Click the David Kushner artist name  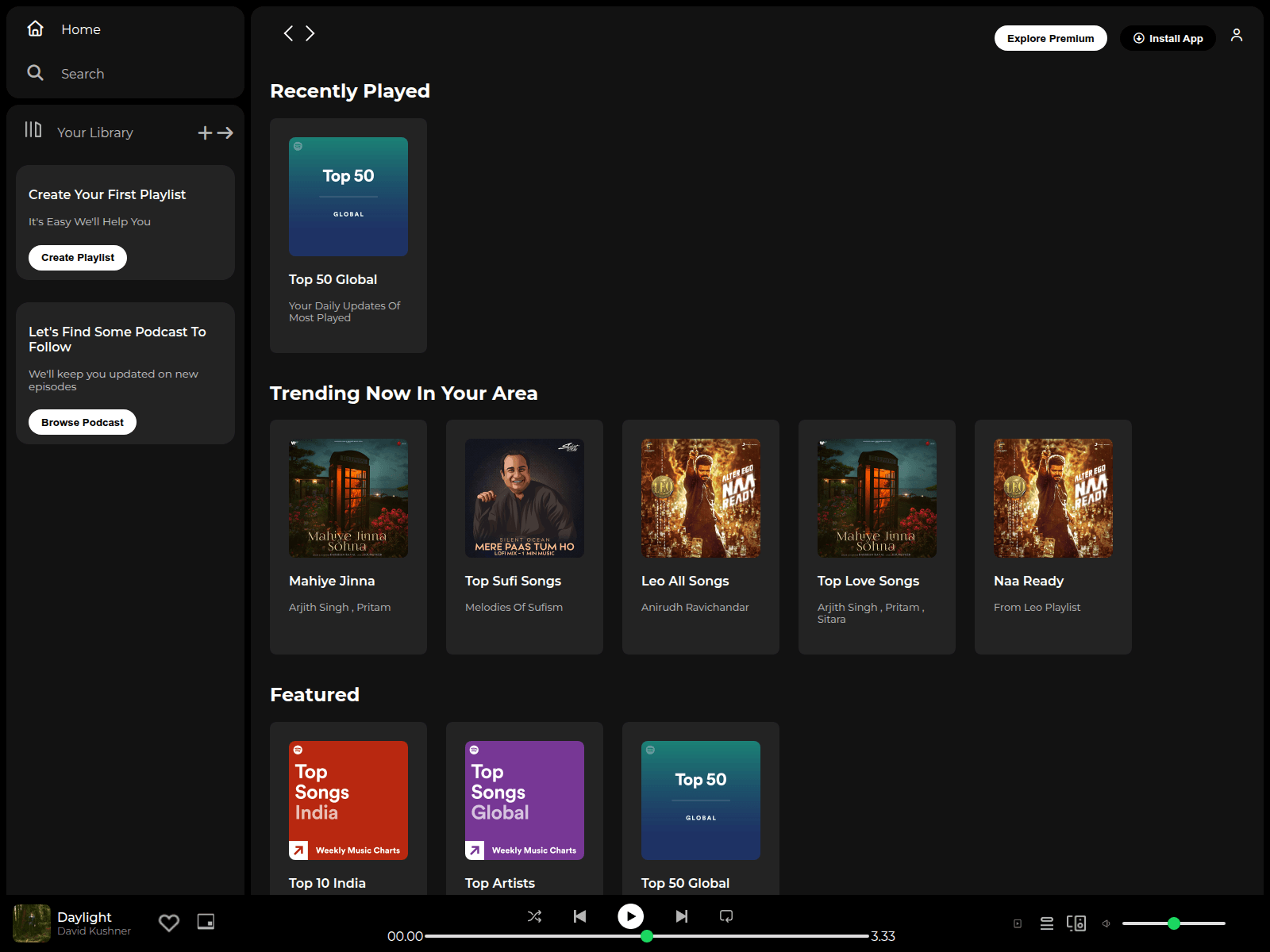(94, 931)
